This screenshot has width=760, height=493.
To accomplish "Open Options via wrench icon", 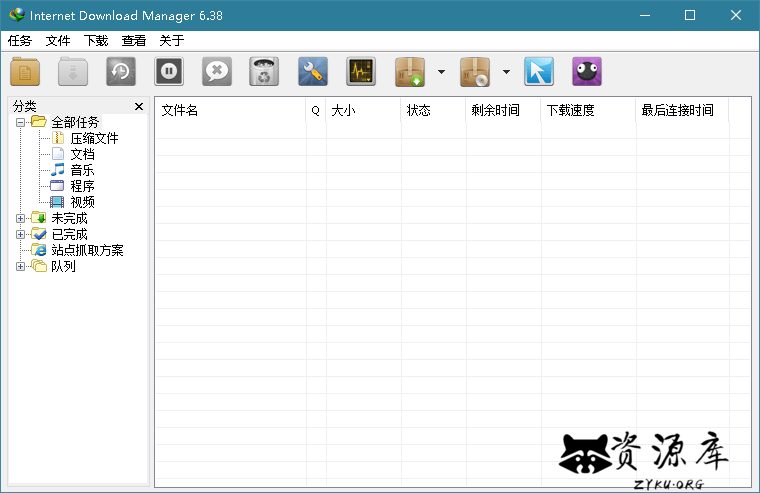I will (313, 72).
